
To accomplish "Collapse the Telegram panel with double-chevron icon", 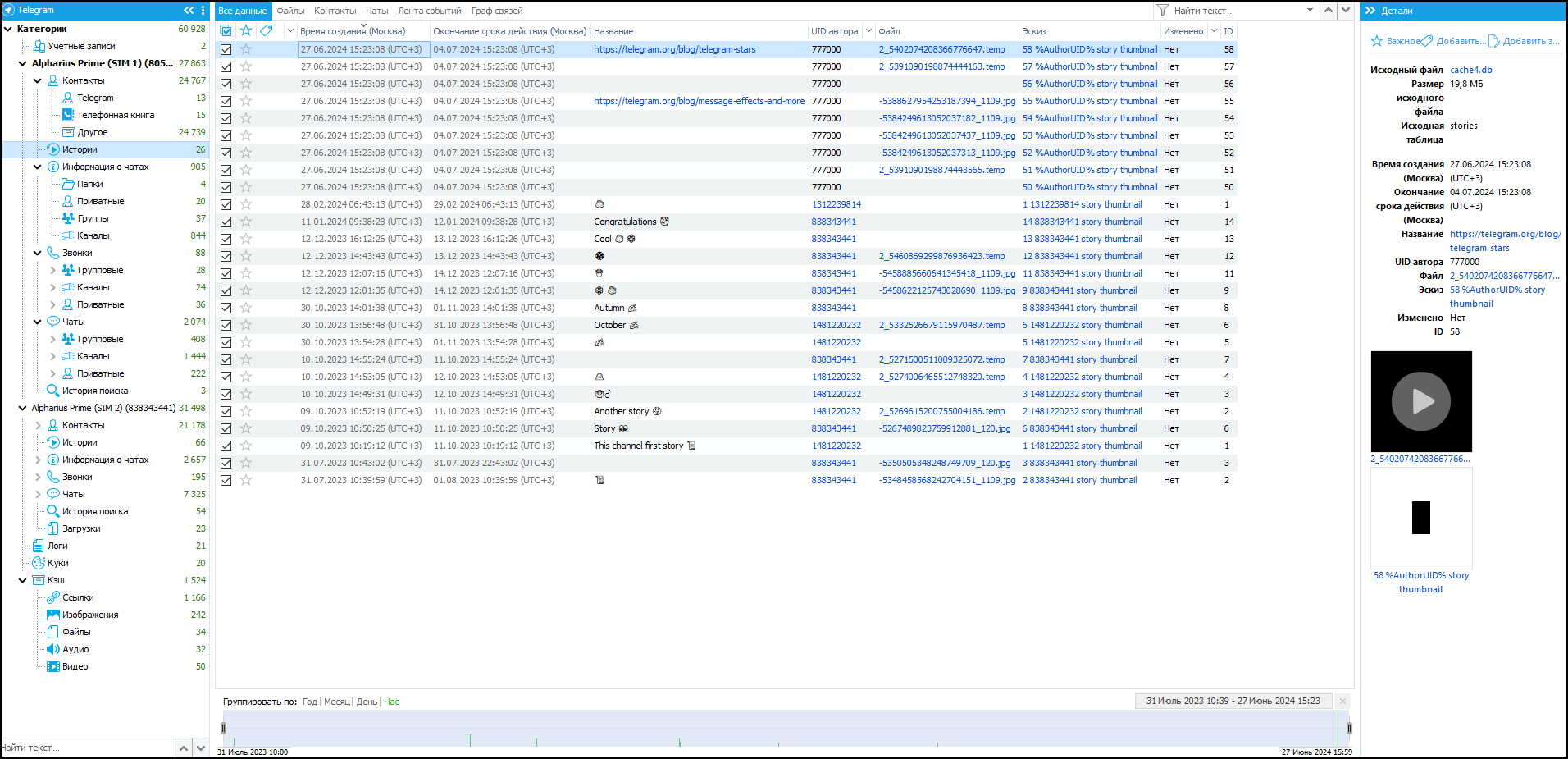I will tap(189, 11).
